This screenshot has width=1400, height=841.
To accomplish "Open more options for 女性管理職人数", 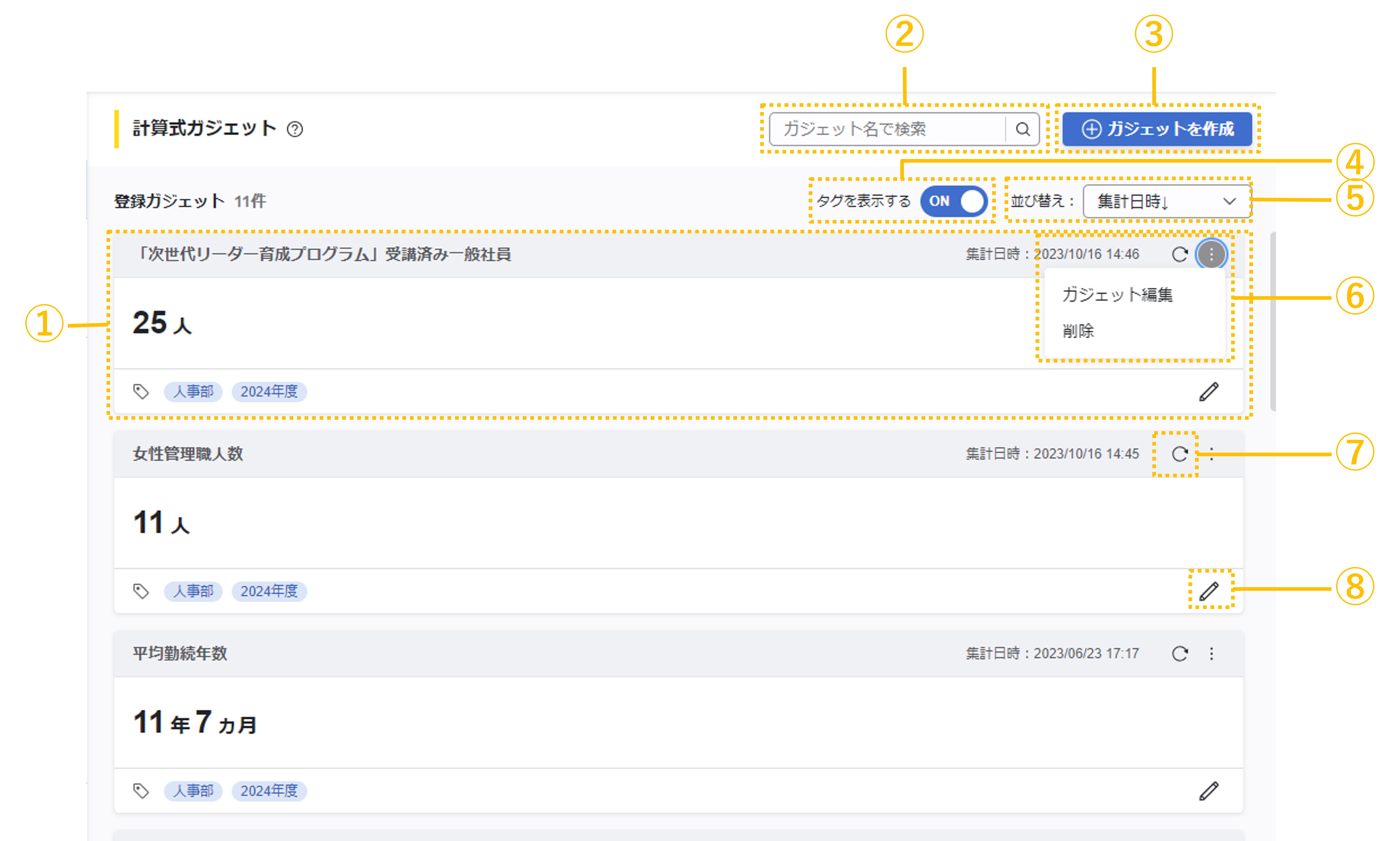I will pos(1211,454).
